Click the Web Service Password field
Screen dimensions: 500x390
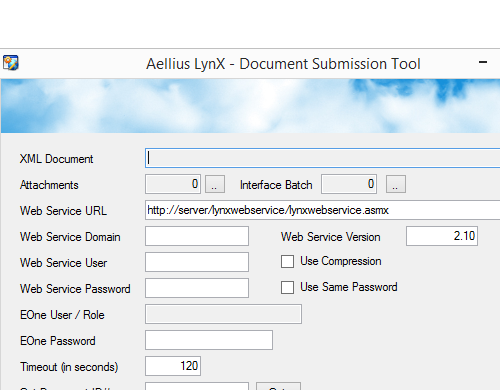click(197, 288)
